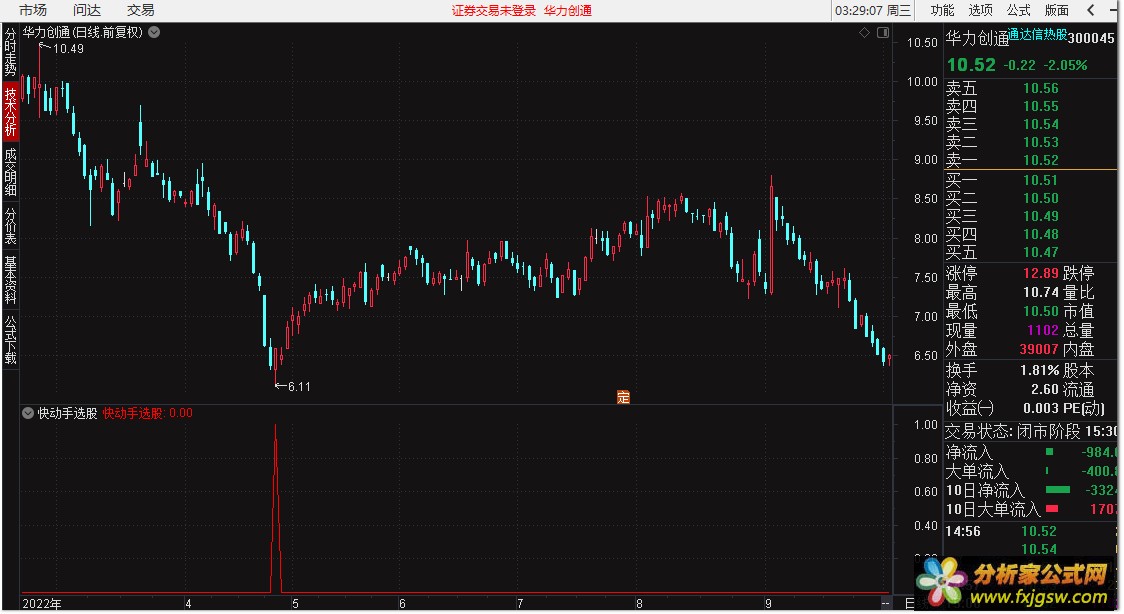Click the 10日净流入 green bar
This screenshot has height=614, width=1124.
tap(1058, 490)
